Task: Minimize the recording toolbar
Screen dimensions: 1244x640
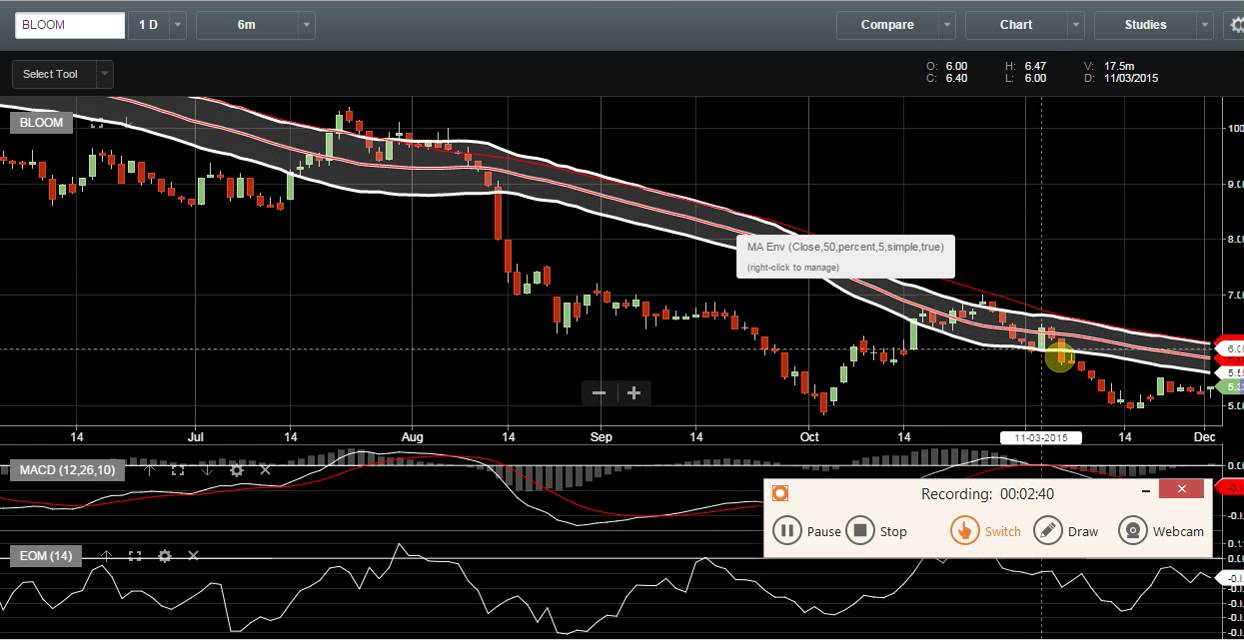Action: pyautogui.click(x=1146, y=491)
